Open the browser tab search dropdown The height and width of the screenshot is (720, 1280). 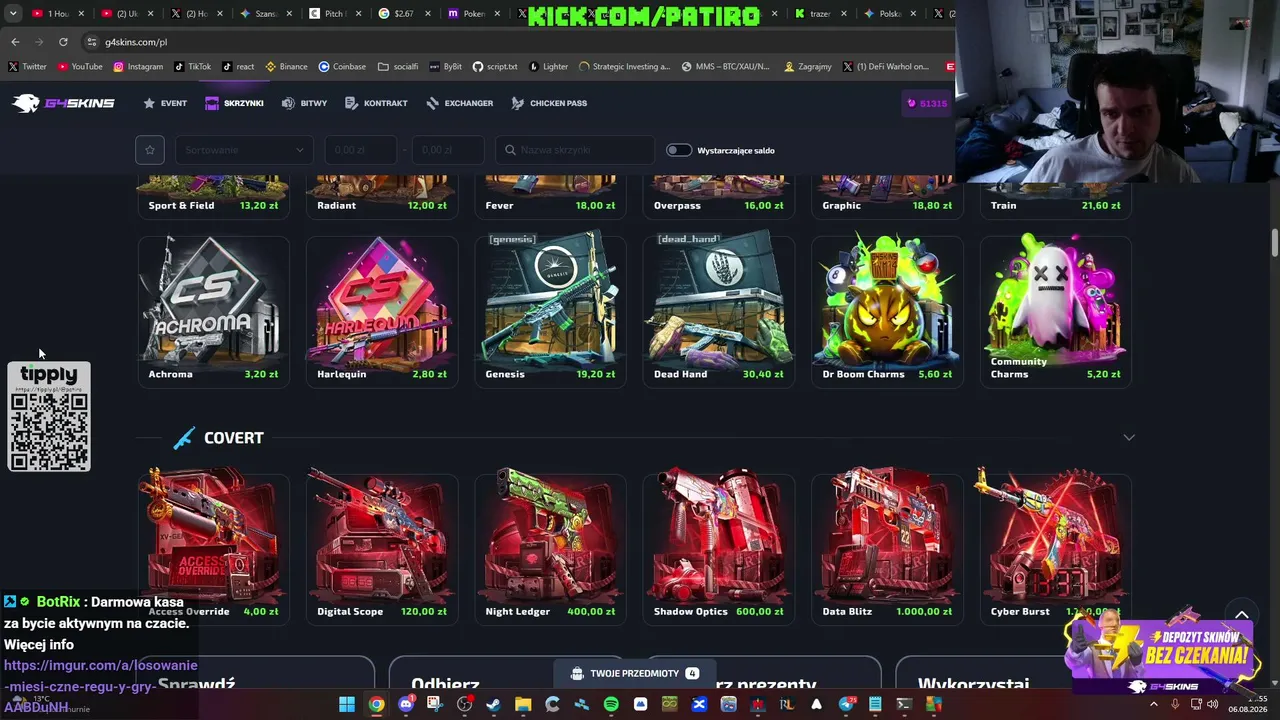13,14
